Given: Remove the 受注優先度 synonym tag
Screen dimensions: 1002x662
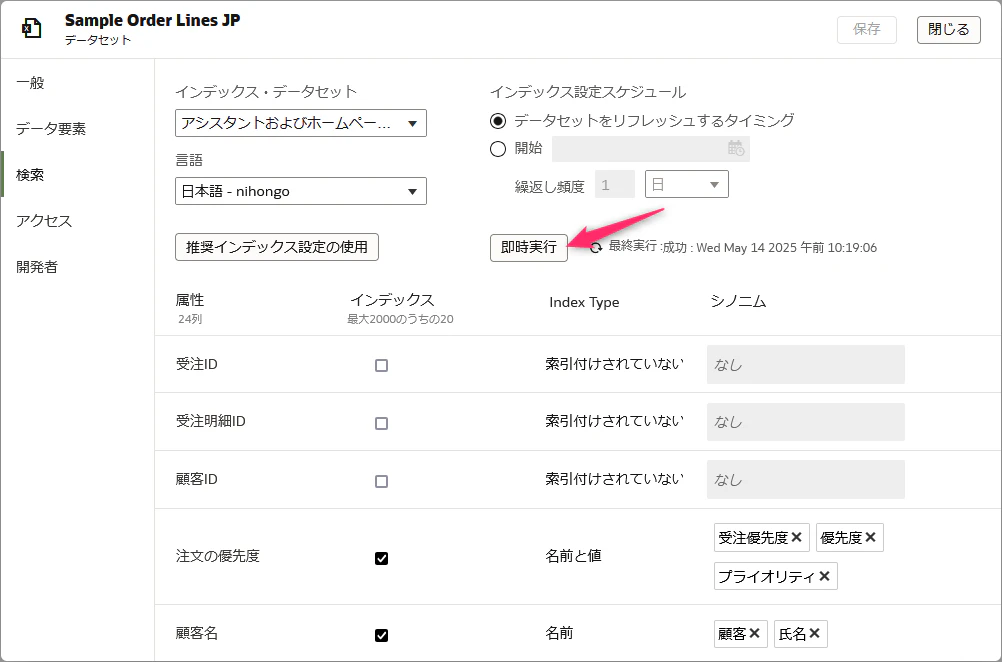Looking at the screenshot, I should [x=796, y=537].
